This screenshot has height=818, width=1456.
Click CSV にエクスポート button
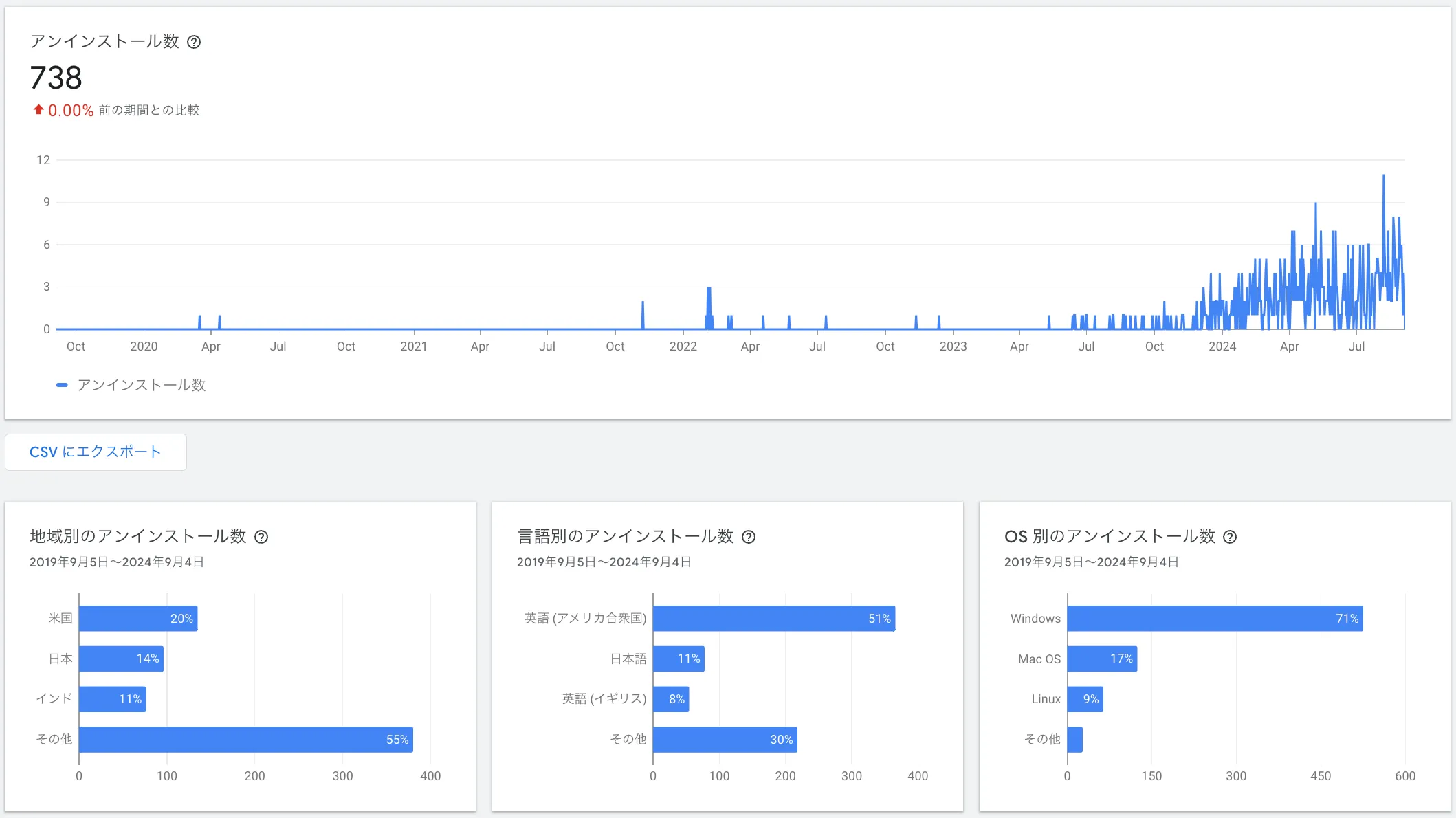click(x=96, y=452)
